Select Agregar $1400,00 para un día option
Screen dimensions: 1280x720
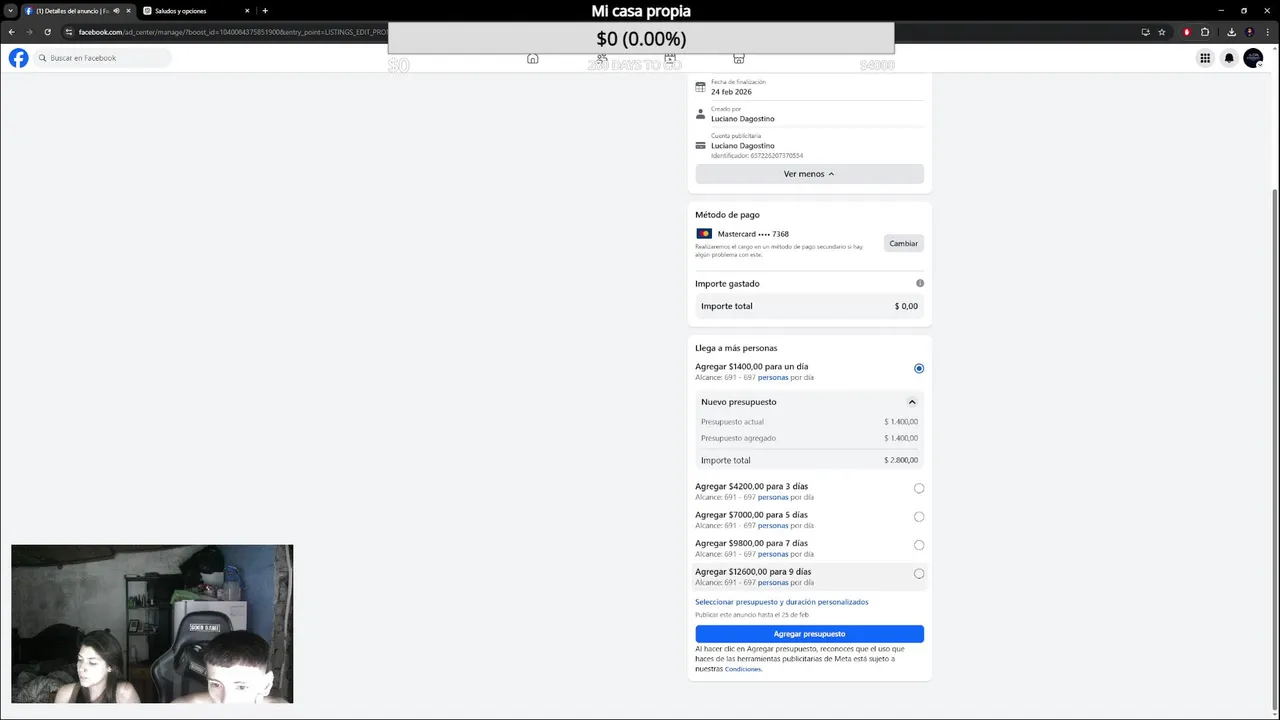919,368
